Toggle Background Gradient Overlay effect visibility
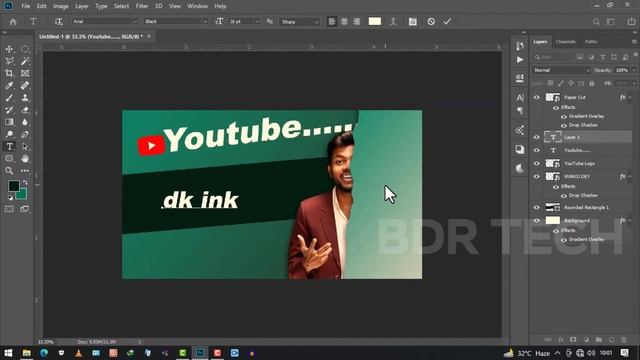 pyautogui.click(x=564, y=240)
